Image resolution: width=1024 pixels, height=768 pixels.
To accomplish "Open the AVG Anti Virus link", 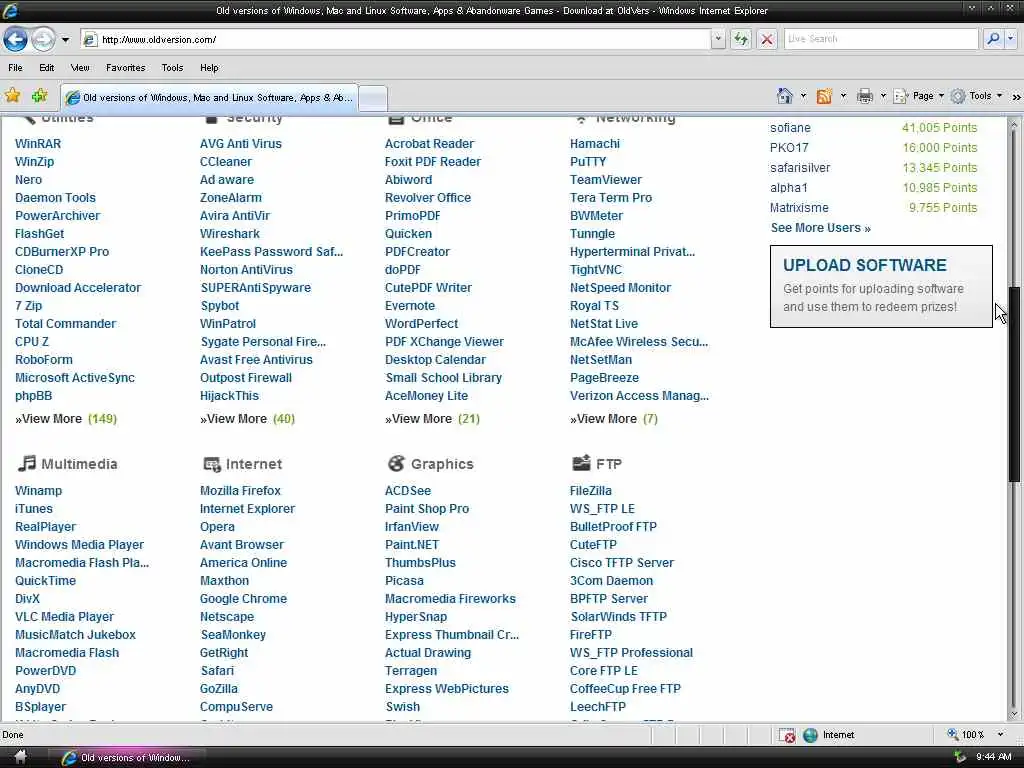I will (241, 144).
